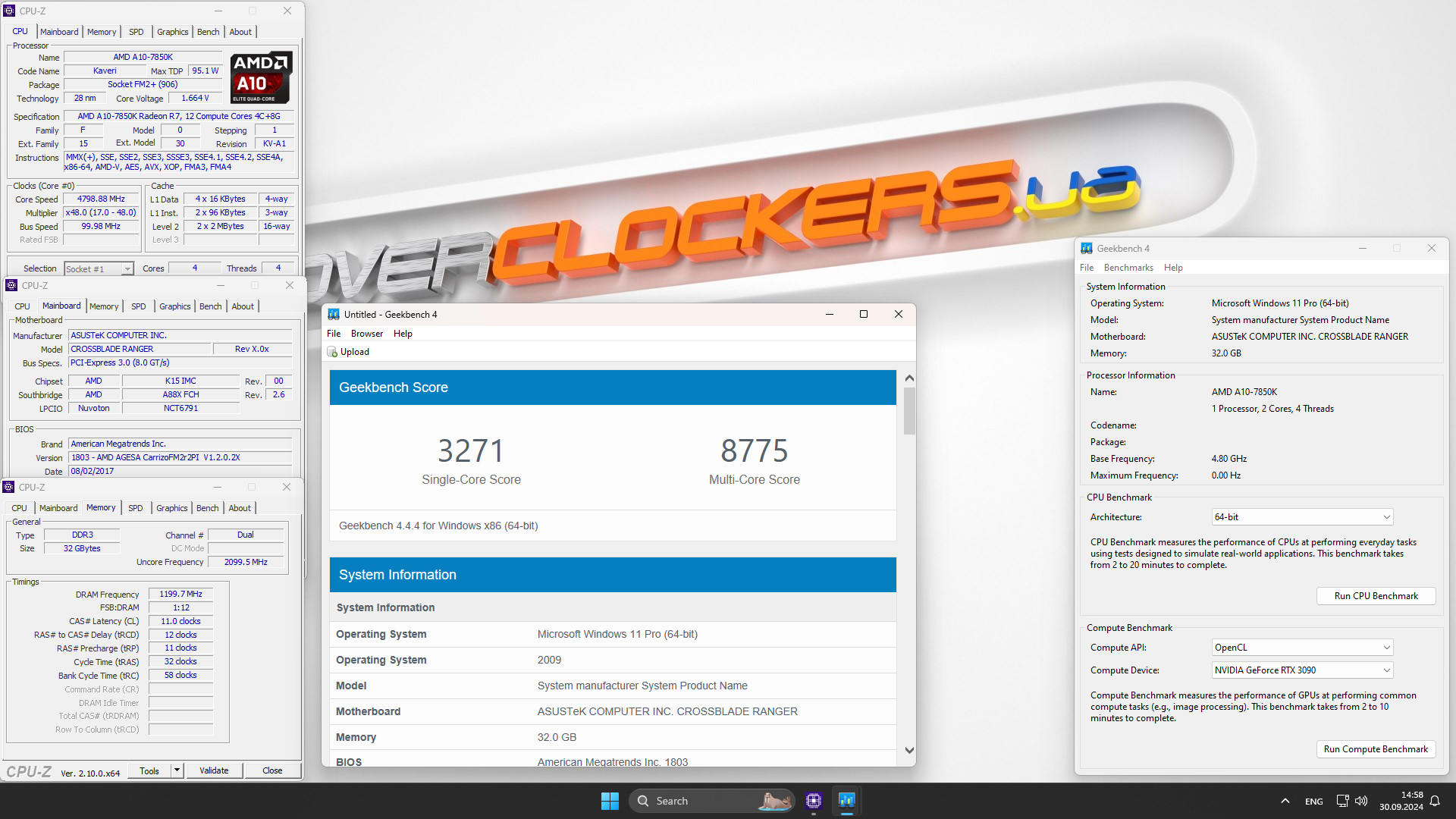Click the A88X FCH southbridge field in CPU-Z
The height and width of the screenshot is (819, 1456).
pyautogui.click(x=180, y=395)
